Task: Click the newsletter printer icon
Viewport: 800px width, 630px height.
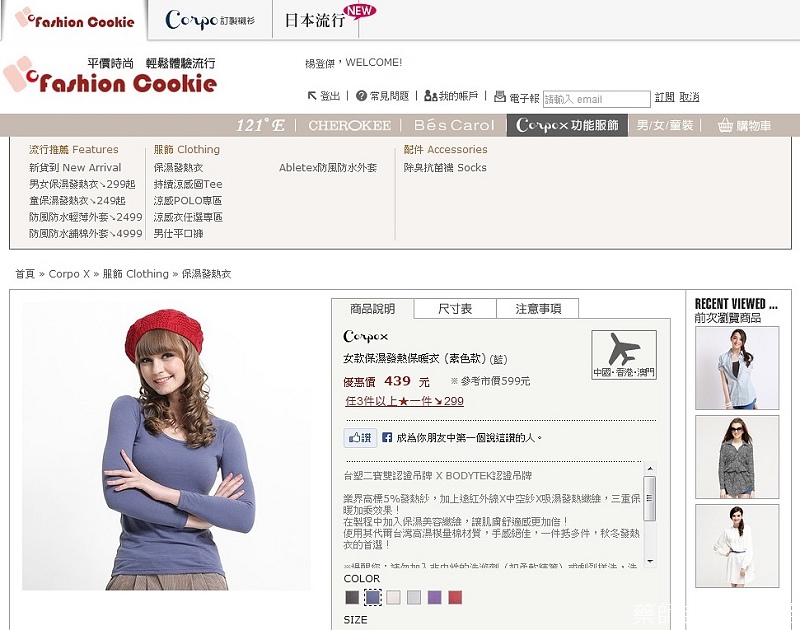Action: (x=500, y=96)
